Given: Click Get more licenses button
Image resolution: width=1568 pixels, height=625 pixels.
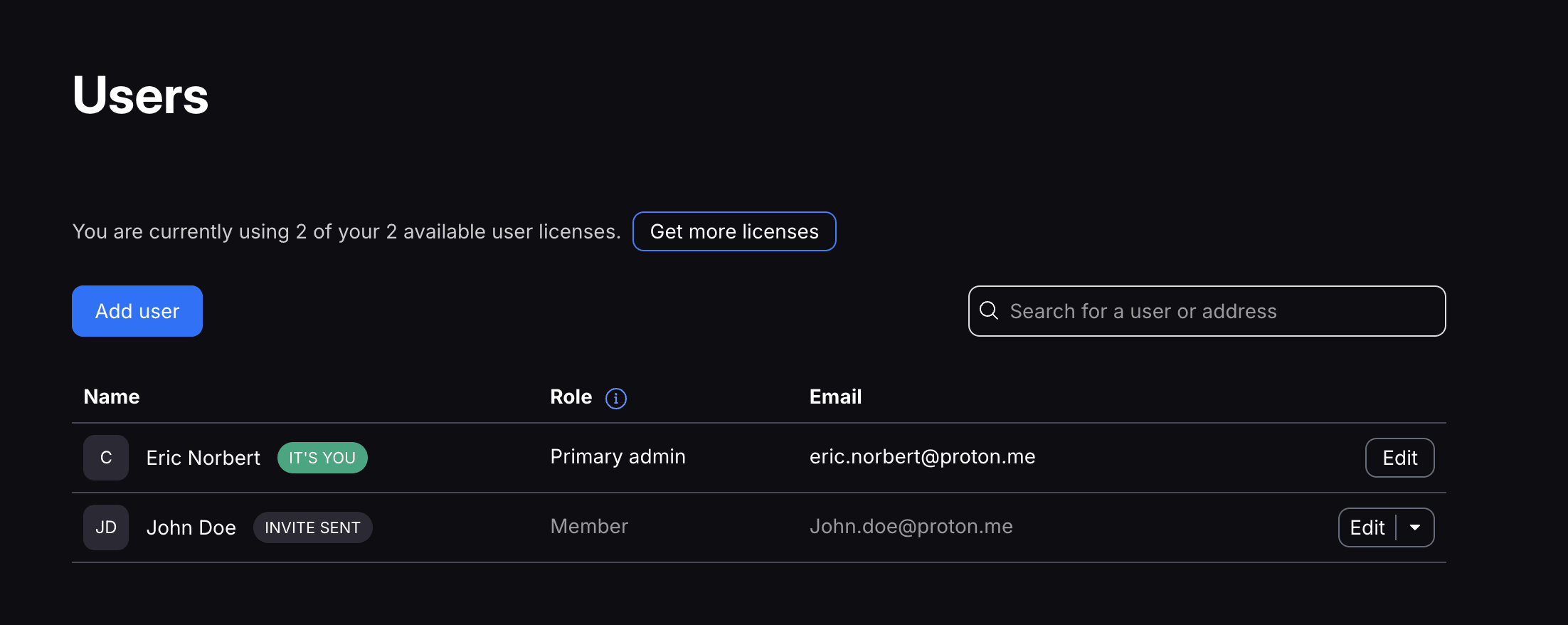Looking at the screenshot, I should pos(734,231).
